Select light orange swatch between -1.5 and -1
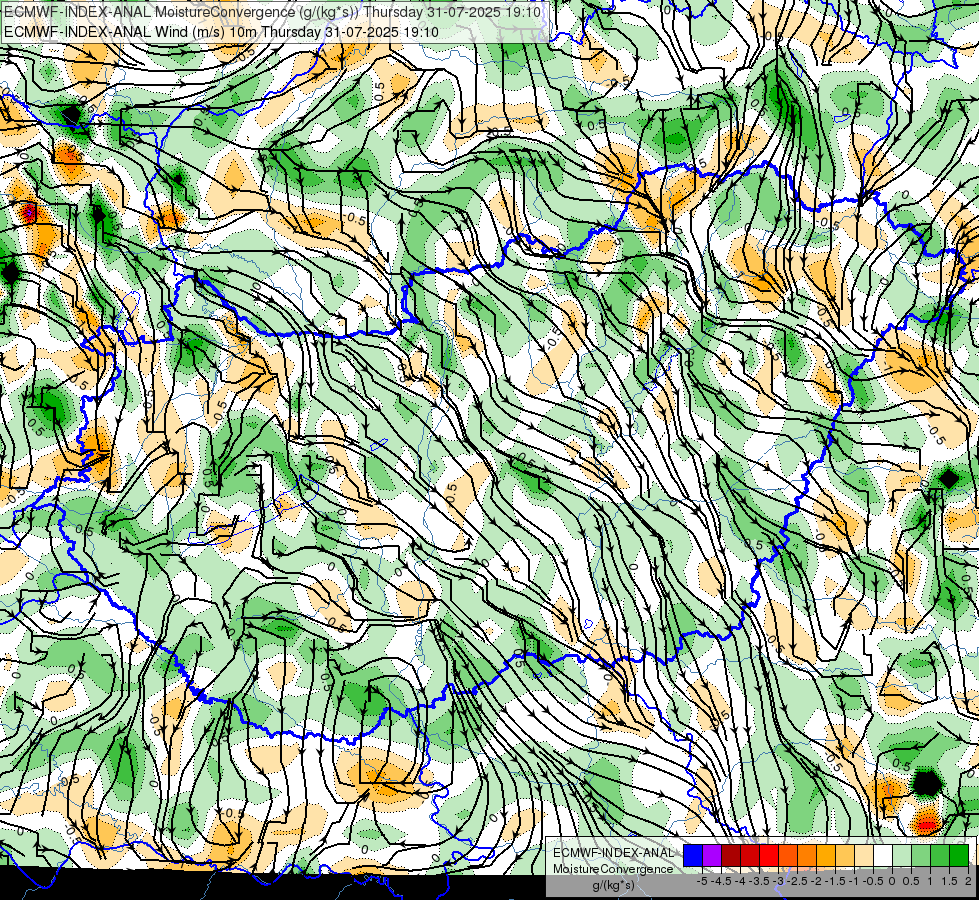Image resolution: width=979 pixels, height=900 pixels. coord(845,855)
